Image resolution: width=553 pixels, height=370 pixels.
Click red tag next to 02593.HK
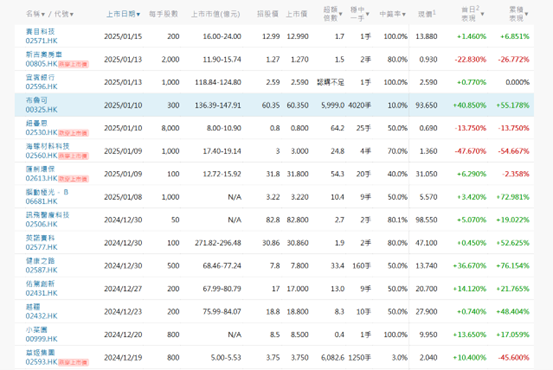tap(73, 362)
